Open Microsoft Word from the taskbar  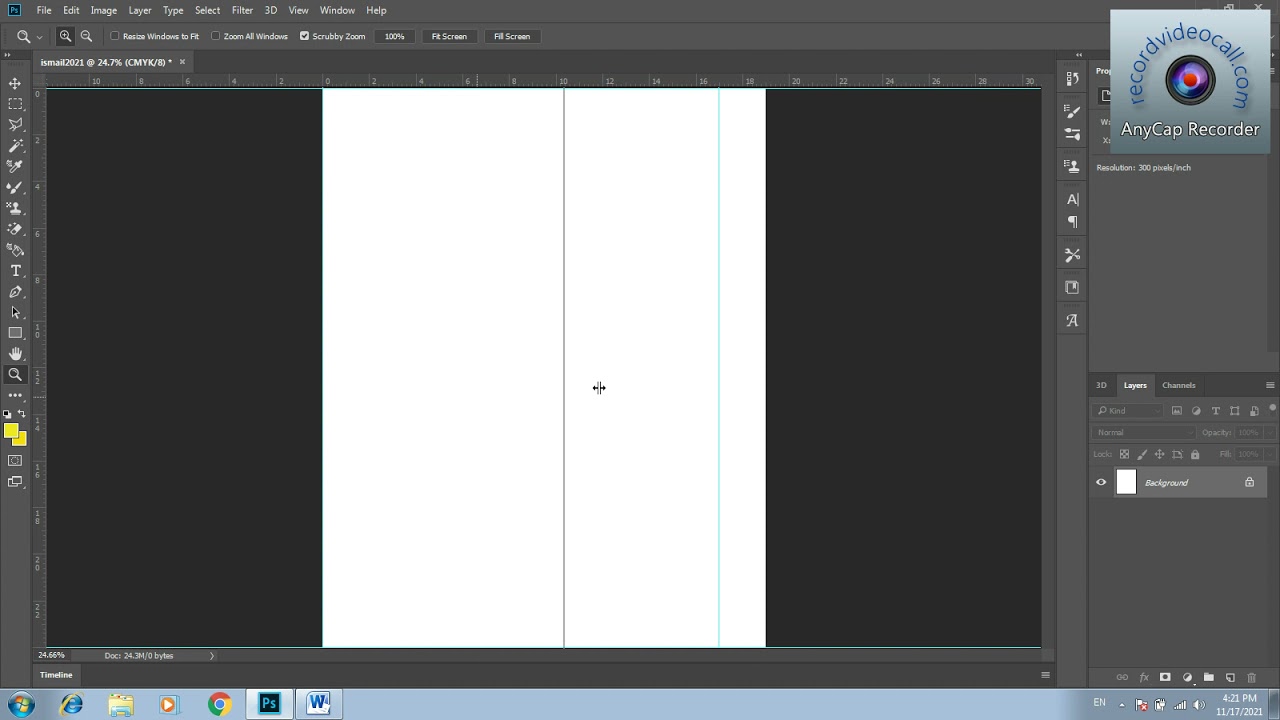pyautogui.click(x=318, y=704)
